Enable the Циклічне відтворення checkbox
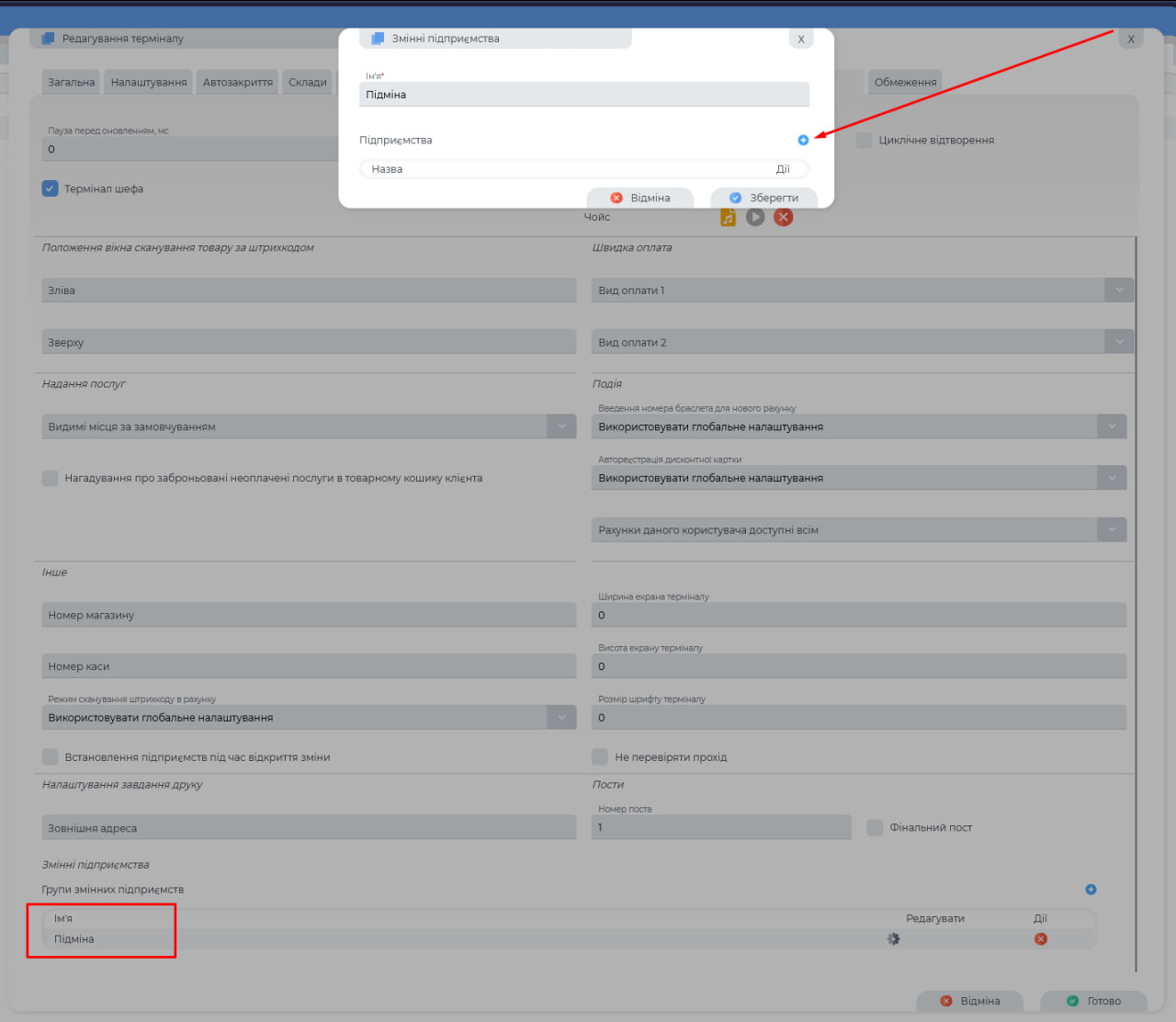Viewport: 1176px width, 1022px height. click(x=864, y=141)
